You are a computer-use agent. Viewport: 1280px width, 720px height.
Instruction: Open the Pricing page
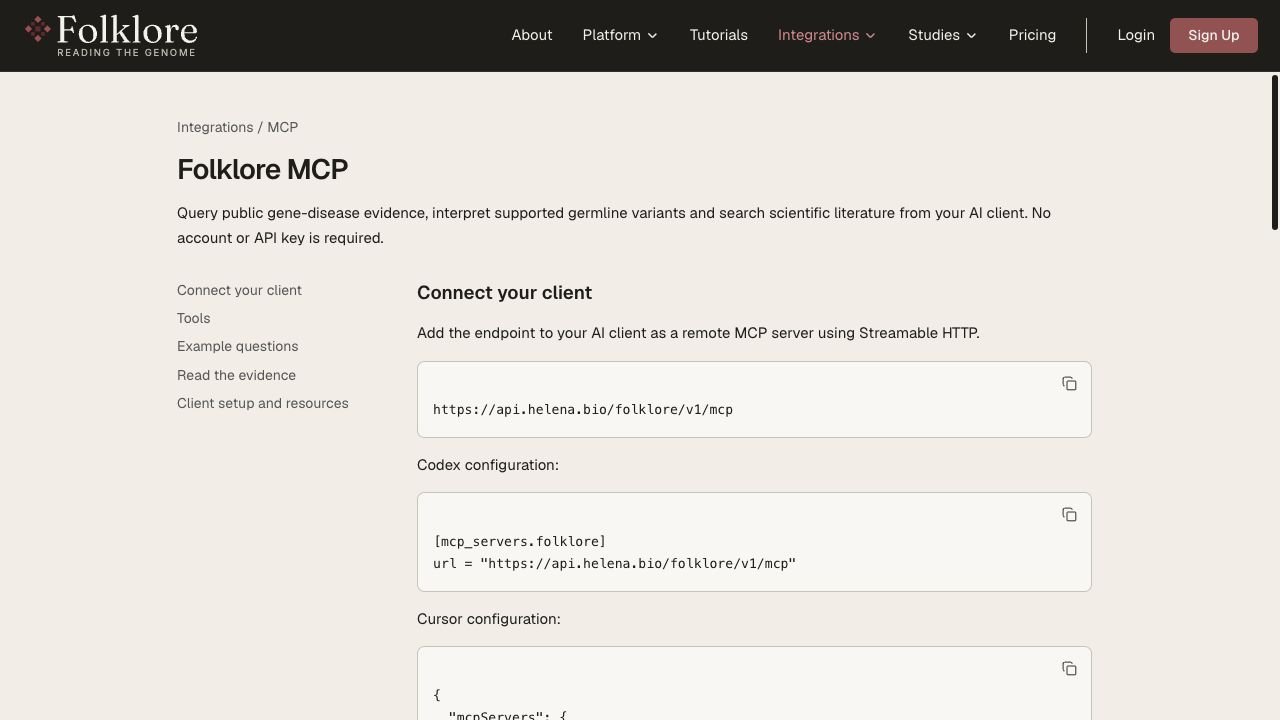(x=1032, y=35)
